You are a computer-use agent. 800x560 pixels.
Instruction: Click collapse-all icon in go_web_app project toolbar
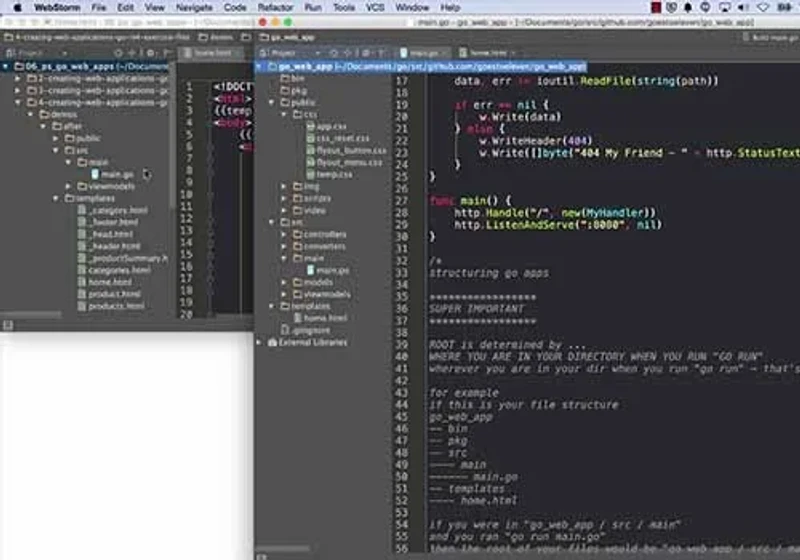click(348, 53)
